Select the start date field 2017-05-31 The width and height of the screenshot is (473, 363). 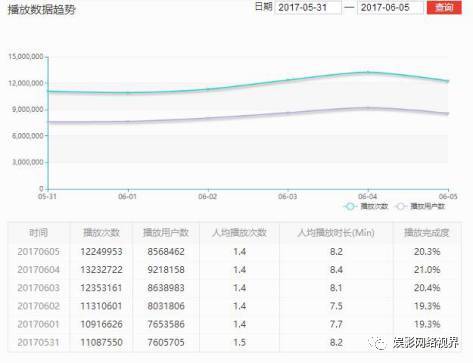point(308,7)
